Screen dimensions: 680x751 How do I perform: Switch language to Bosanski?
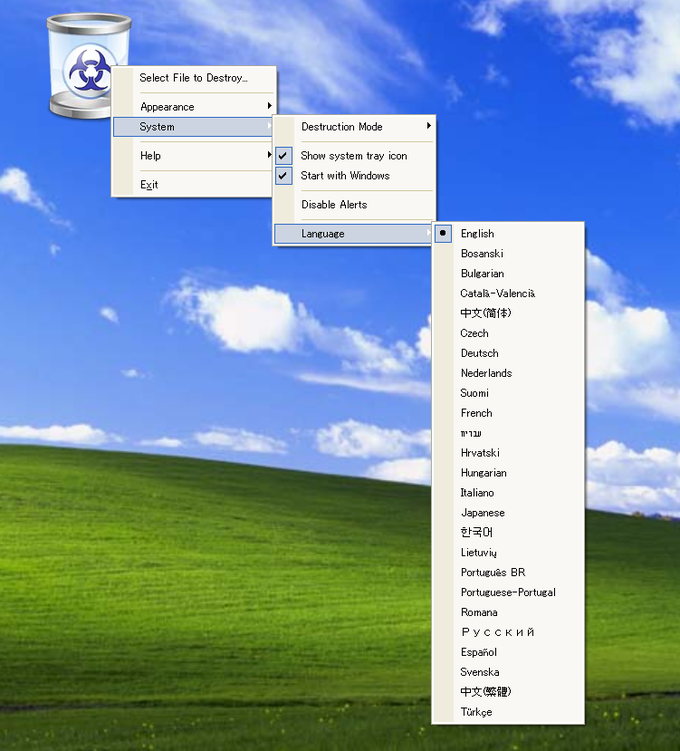click(508, 253)
